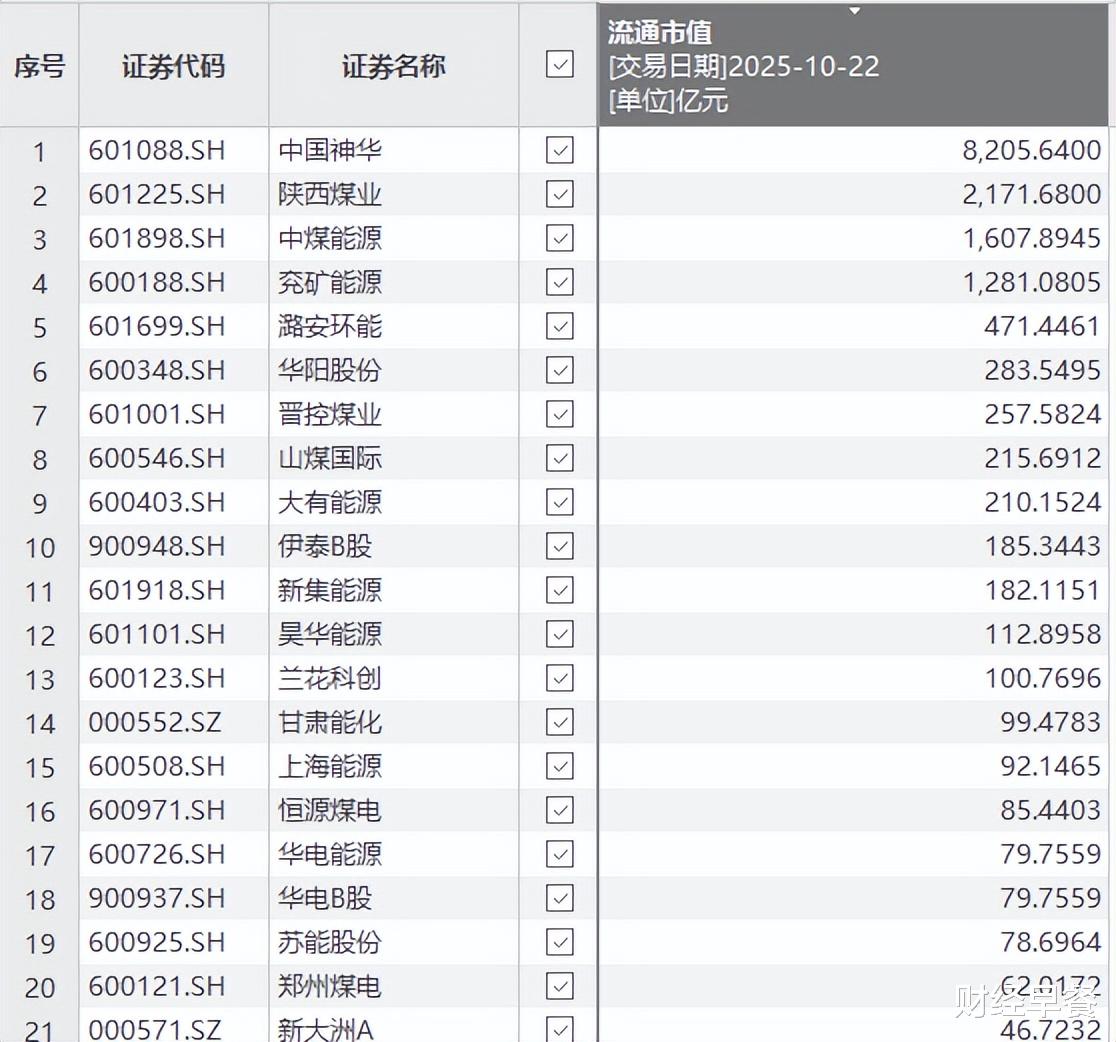Click market value 78.6964
The width and height of the screenshot is (1116, 1042).
click(1051, 942)
